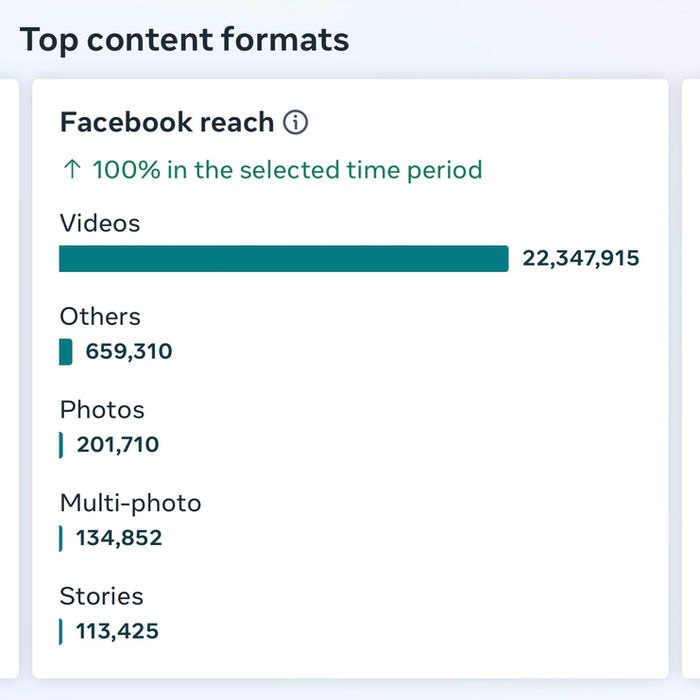Click the Multi-photo reach bar
700x700 pixels.
pyautogui.click(x=60, y=538)
